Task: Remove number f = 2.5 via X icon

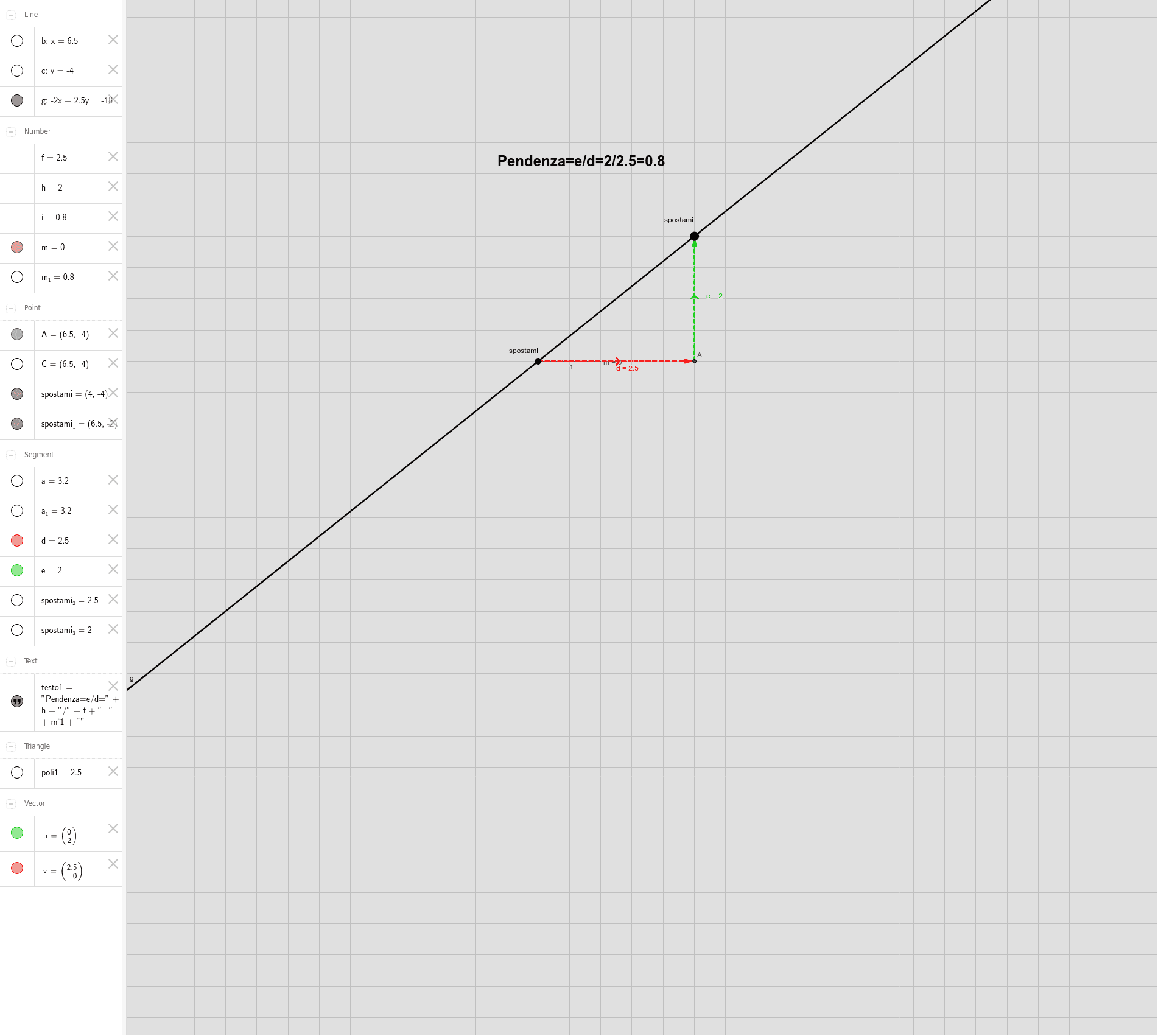Action: click(x=113, y=156)
